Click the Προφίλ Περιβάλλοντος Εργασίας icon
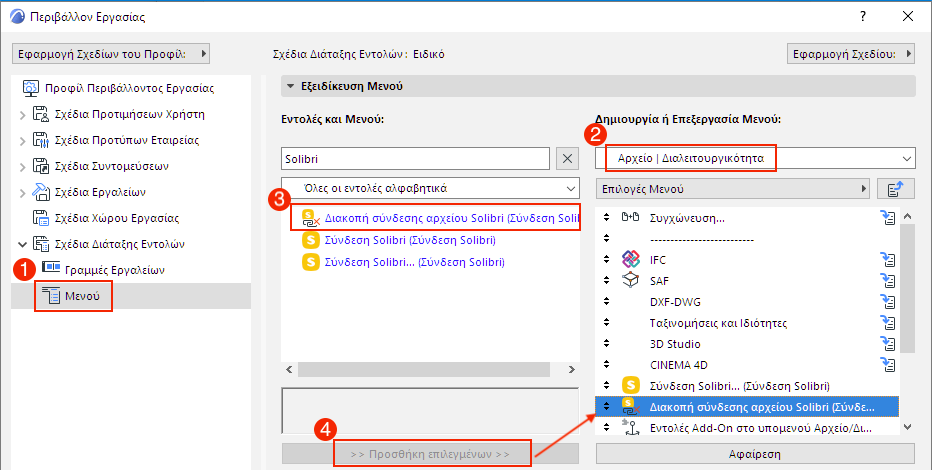 pos(30,87)
